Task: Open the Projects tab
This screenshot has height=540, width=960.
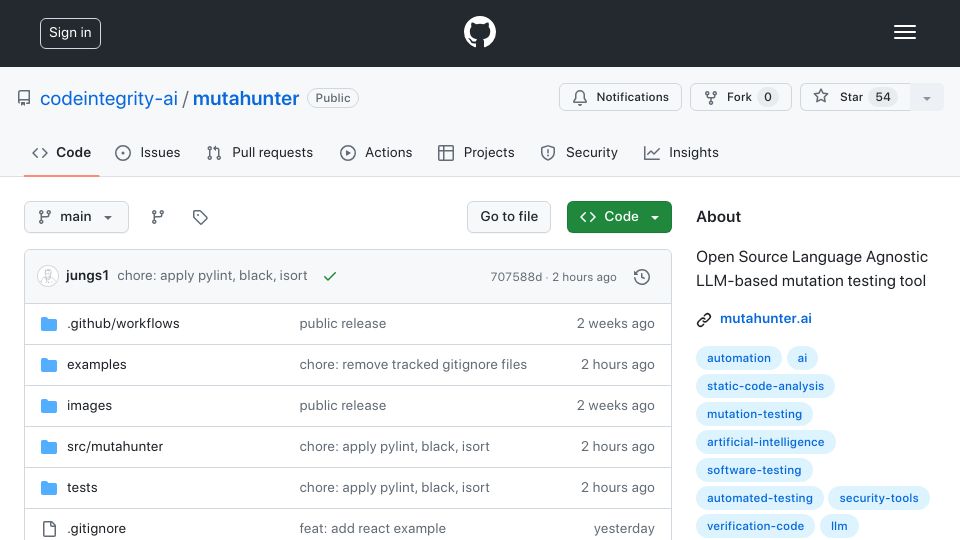Action: [x=476, y=152]
